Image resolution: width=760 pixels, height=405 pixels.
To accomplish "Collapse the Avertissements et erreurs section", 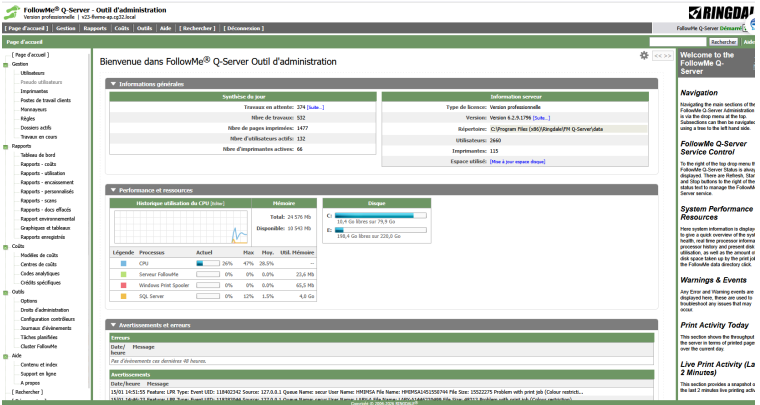I will point(113,325).
